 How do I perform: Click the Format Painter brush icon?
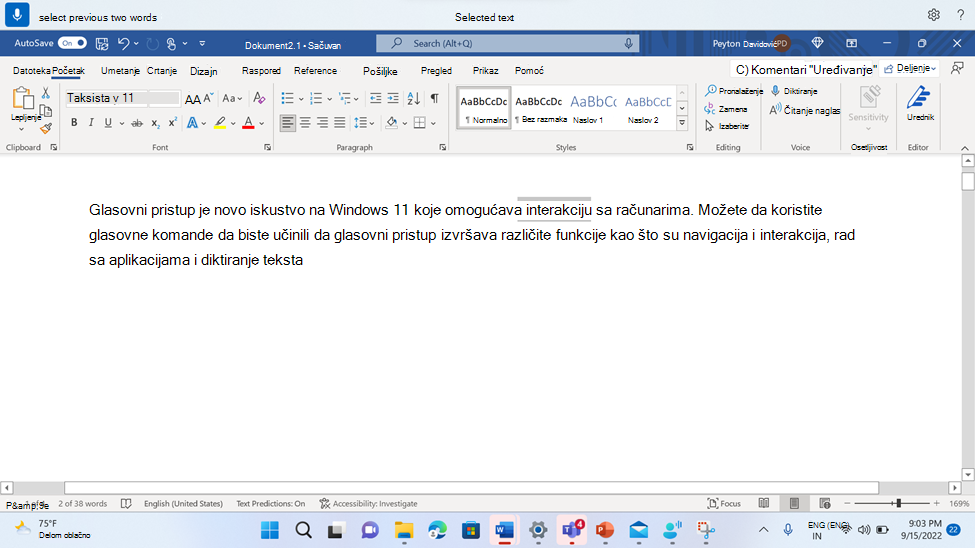(45, 128)
